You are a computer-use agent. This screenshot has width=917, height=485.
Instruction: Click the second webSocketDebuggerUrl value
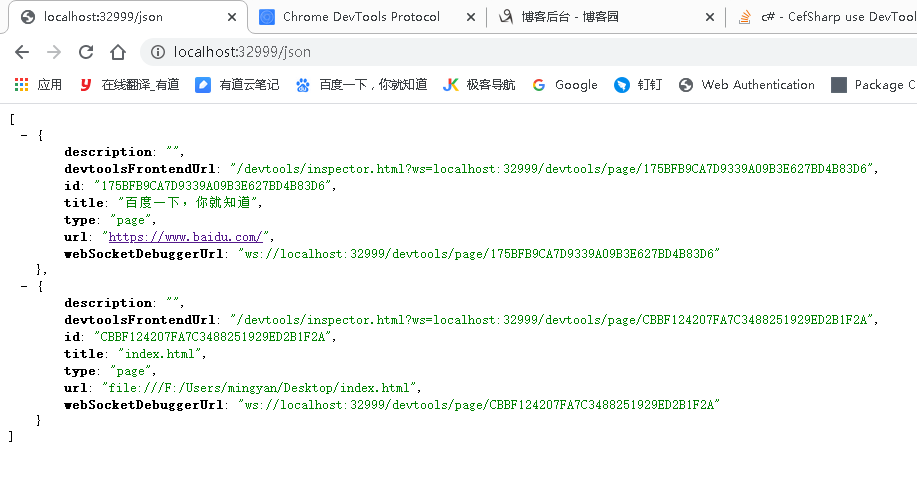pos(479,405)
